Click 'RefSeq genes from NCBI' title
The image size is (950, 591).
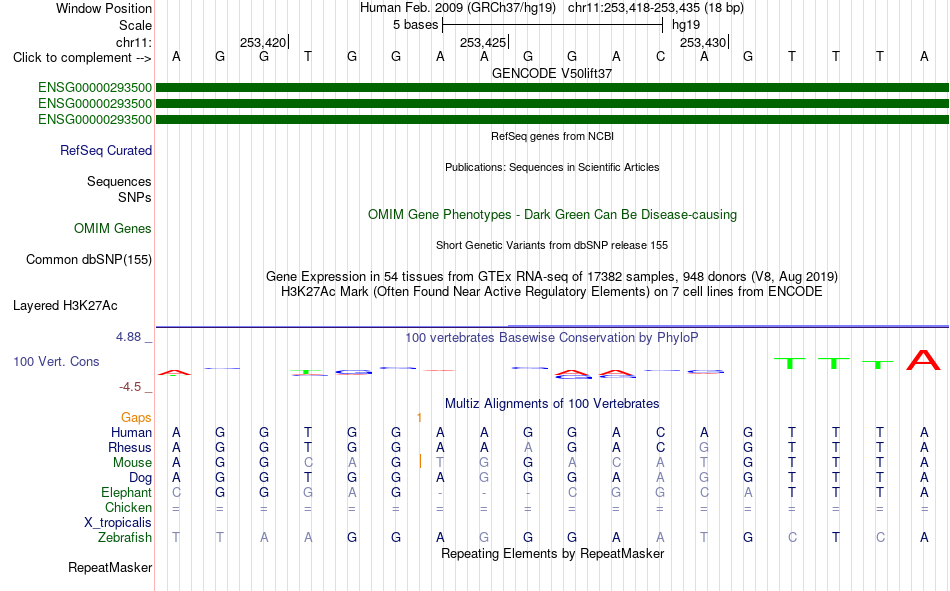pos(552,136)
